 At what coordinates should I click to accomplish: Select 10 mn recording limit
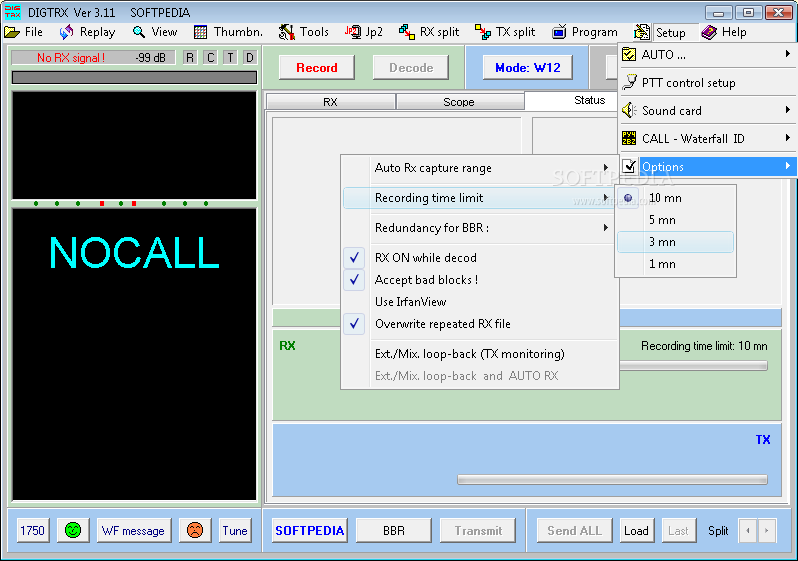point(675,198)
